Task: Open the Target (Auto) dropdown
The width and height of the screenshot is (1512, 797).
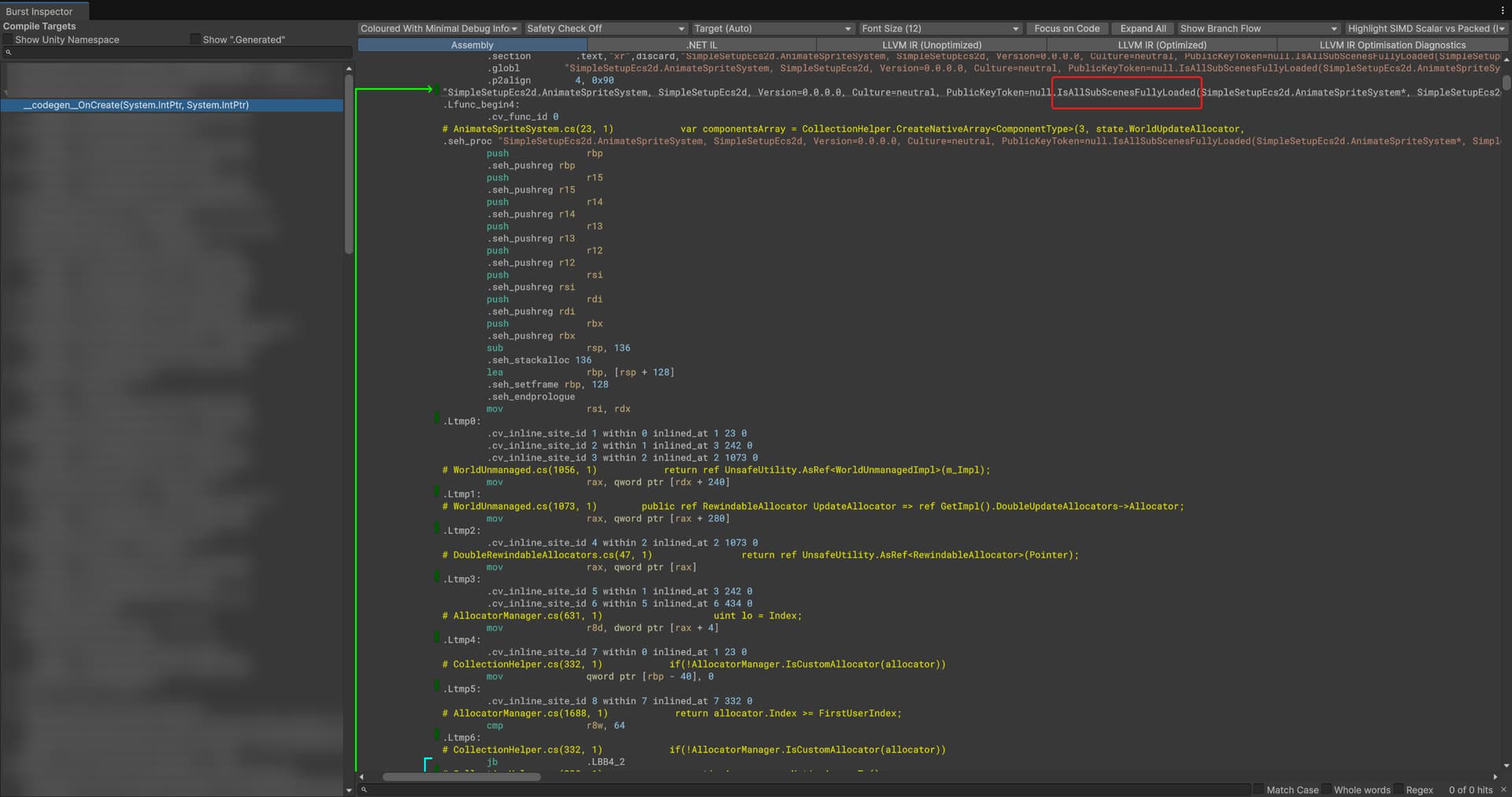Action: click(773, 28)
